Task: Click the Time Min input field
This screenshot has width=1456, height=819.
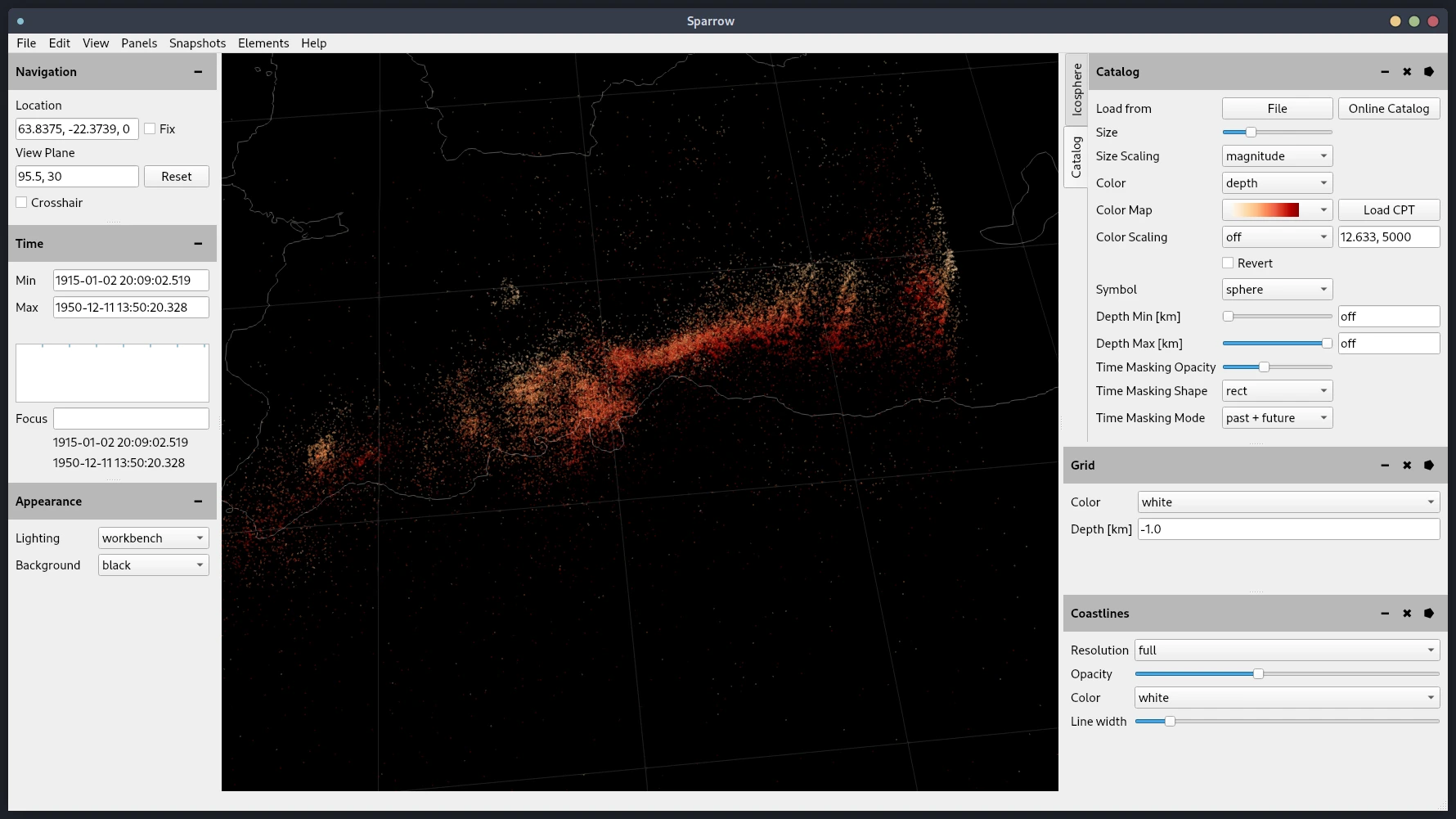Action: [131, 281]
